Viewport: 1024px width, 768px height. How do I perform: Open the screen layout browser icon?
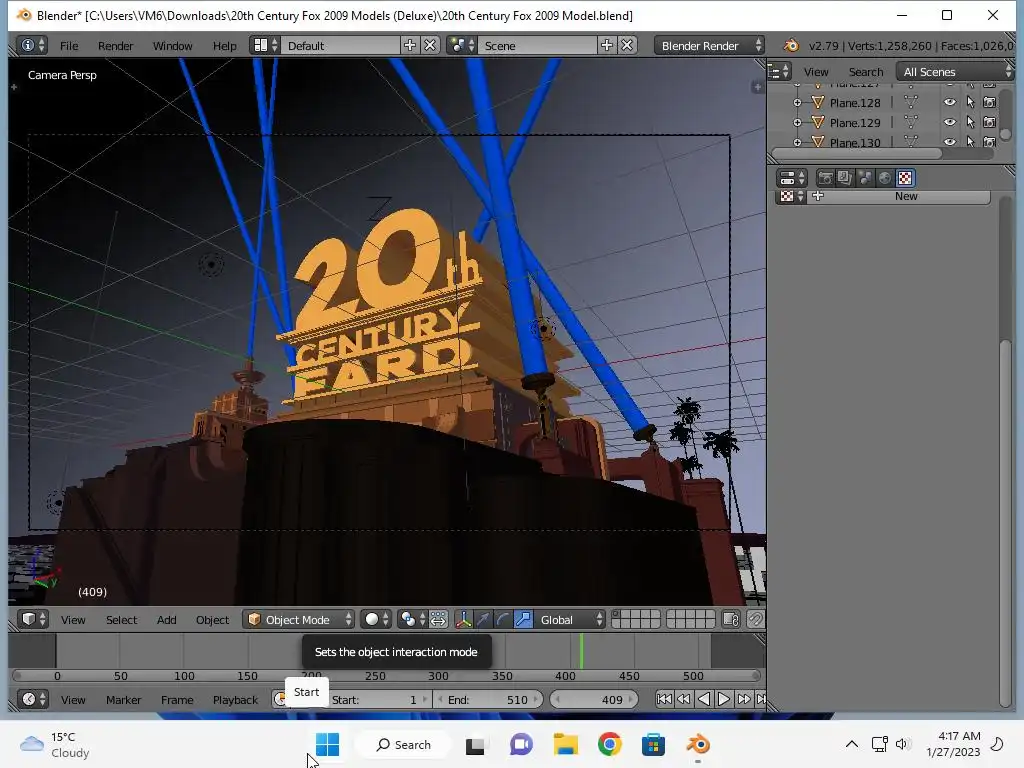click(265, 45)
